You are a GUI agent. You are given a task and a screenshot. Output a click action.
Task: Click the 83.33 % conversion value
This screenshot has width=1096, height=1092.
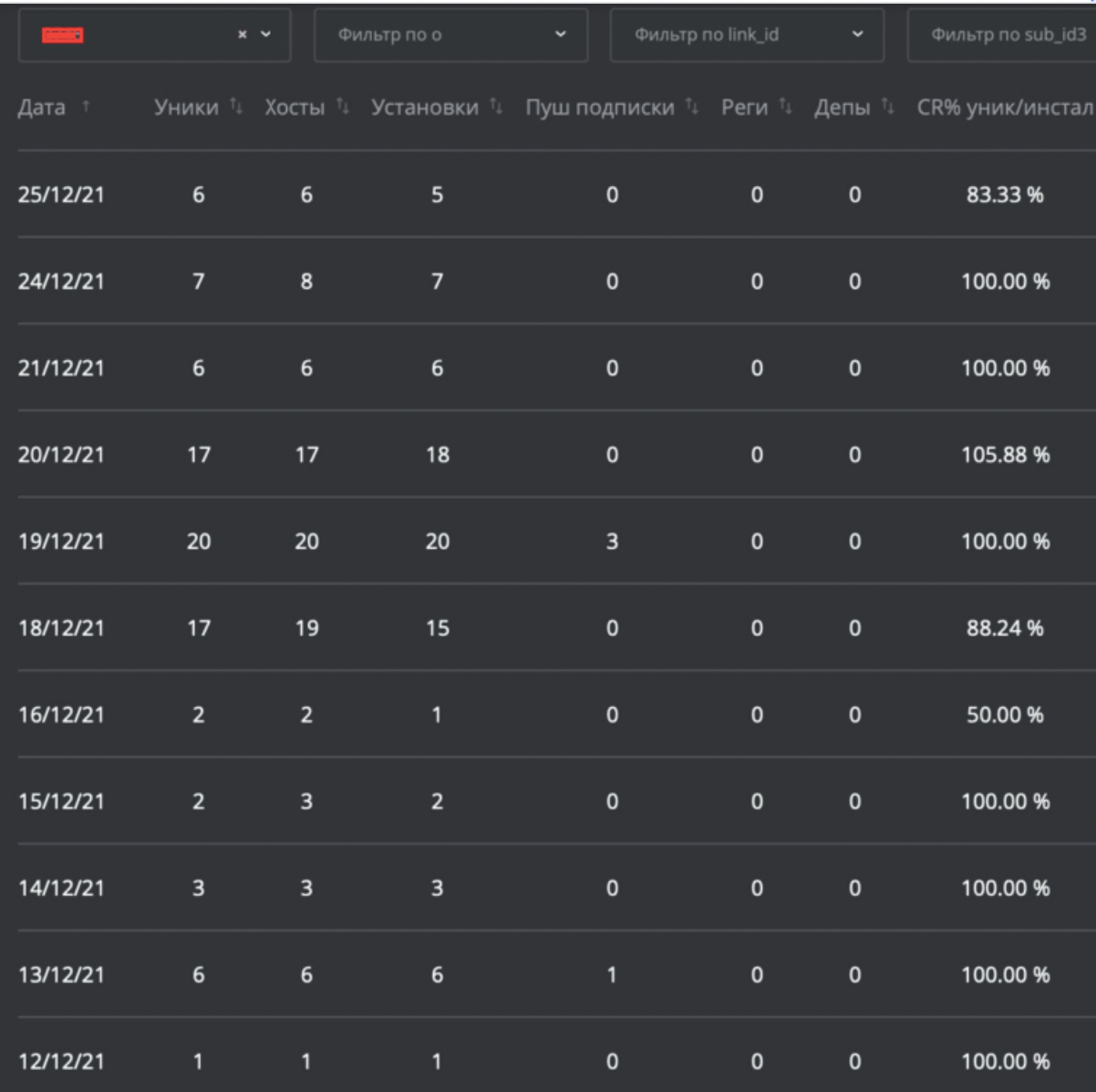[1005, 195]
